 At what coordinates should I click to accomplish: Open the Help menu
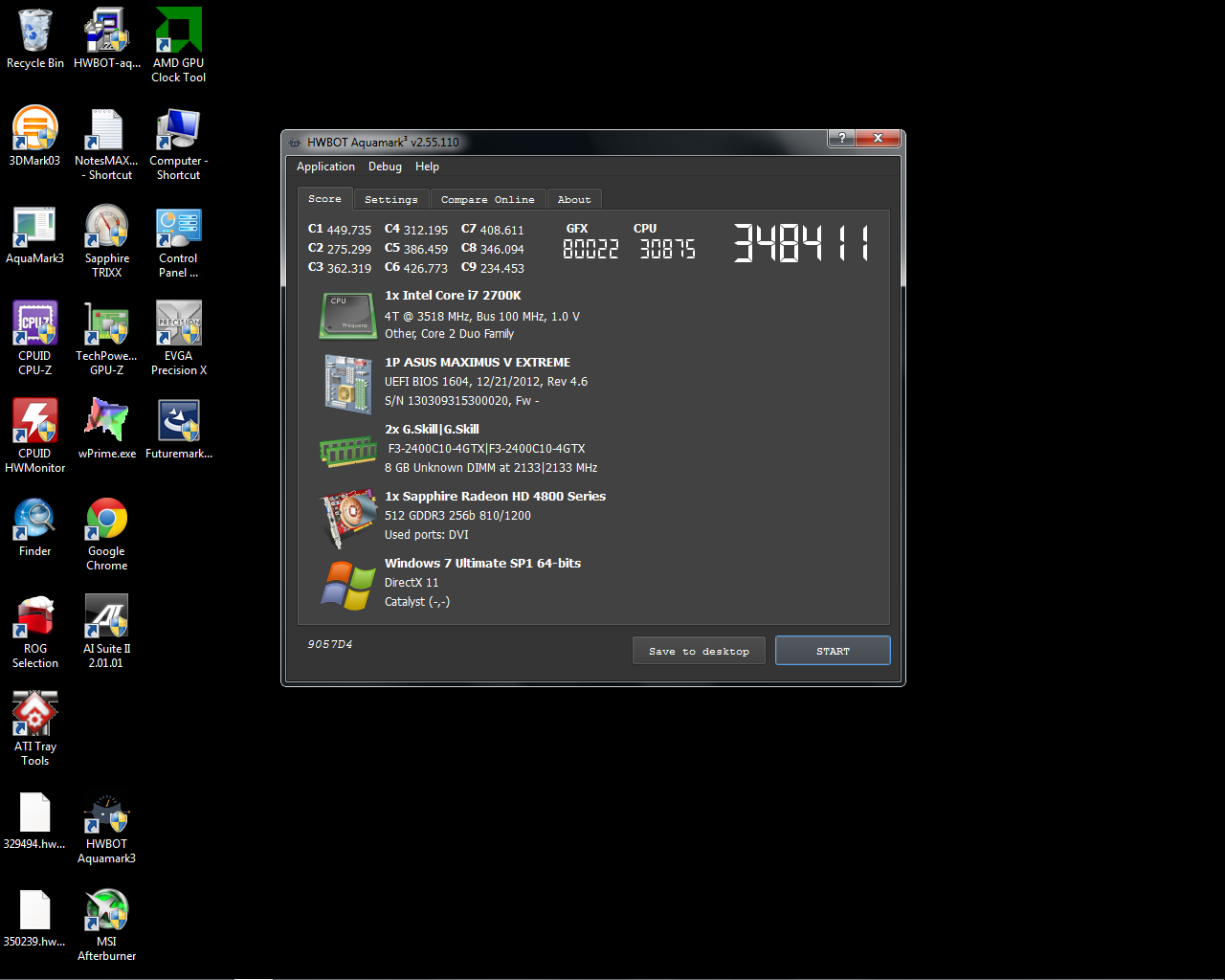427,167
